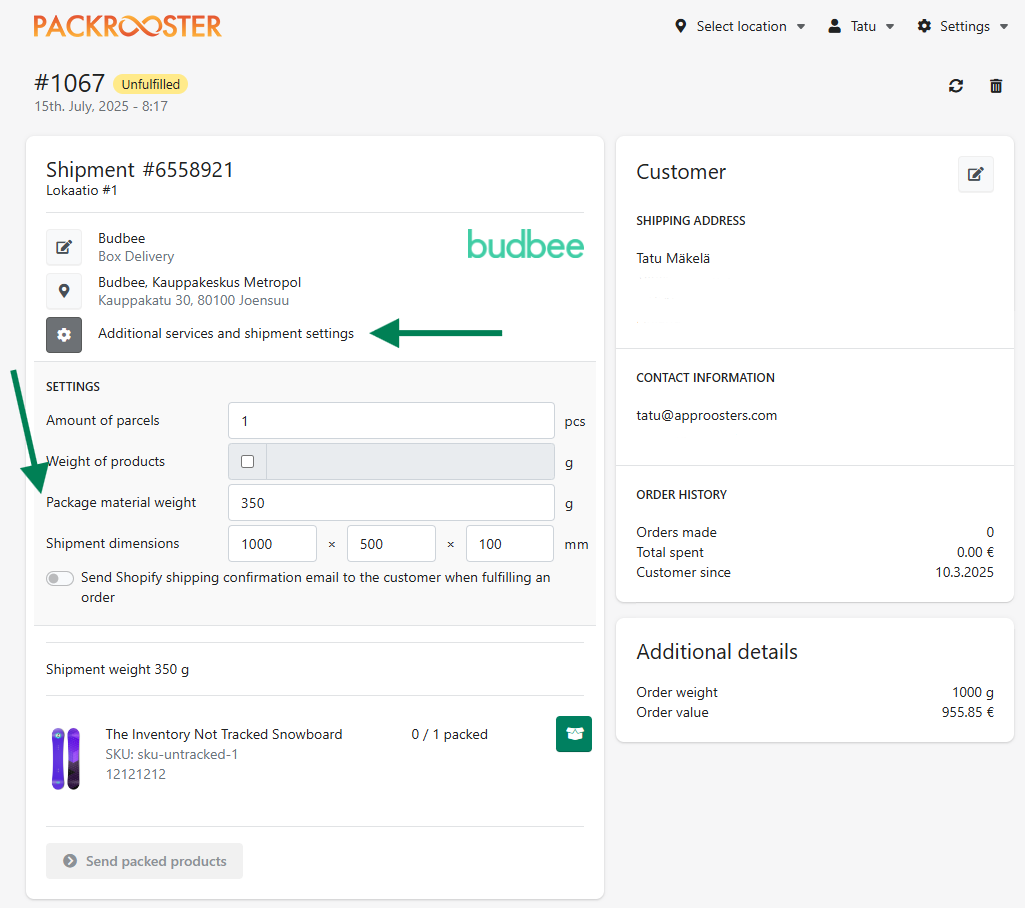Click the barcode number 12121212
Viewport: 1025px width, 908px height.
[136, 775]
